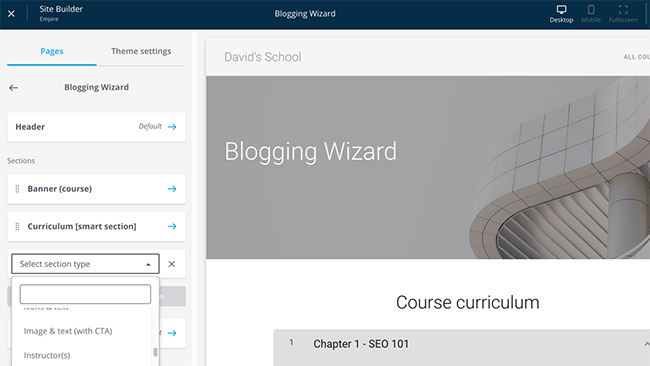Switch to Theme settings tab
This screenshot has width=650, height=366.
pos(141,51)
